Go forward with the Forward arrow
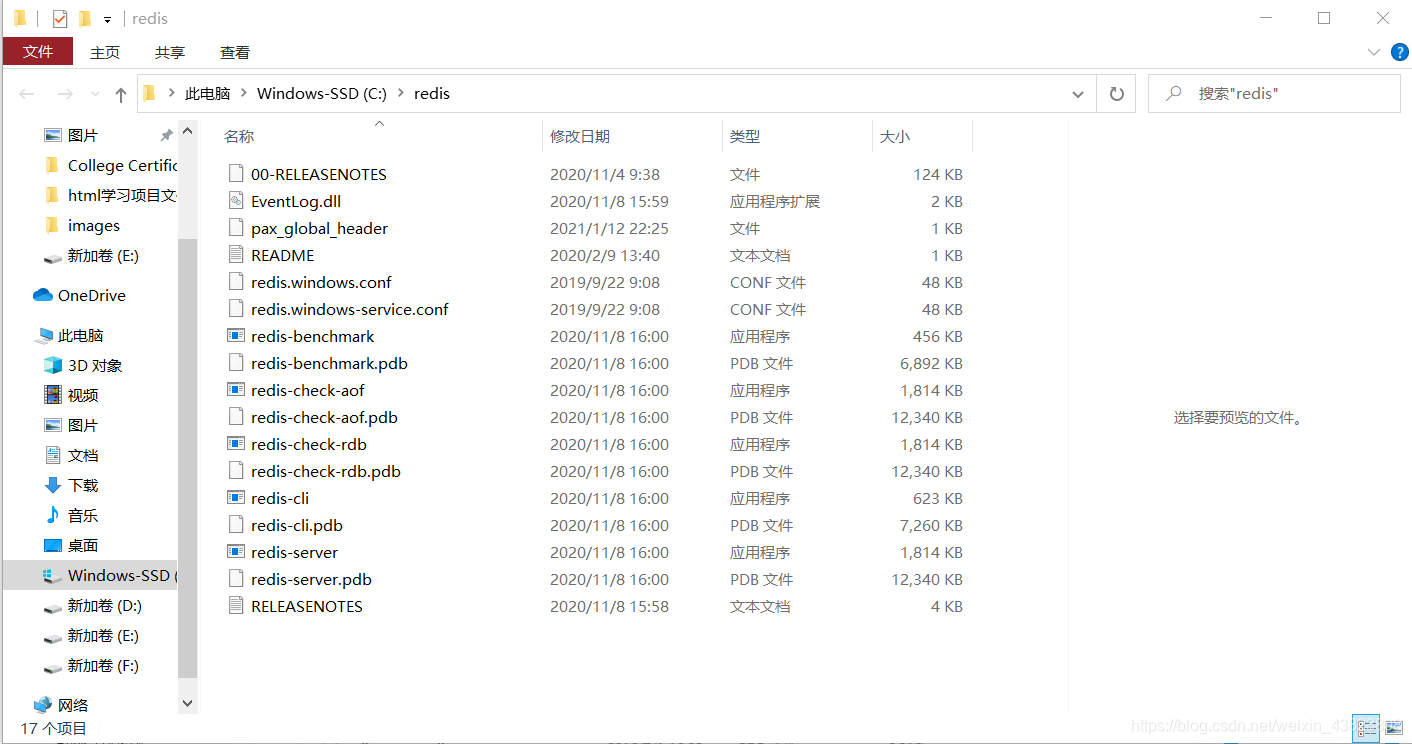The image size is (1412, 744). [x=65, y=94]
